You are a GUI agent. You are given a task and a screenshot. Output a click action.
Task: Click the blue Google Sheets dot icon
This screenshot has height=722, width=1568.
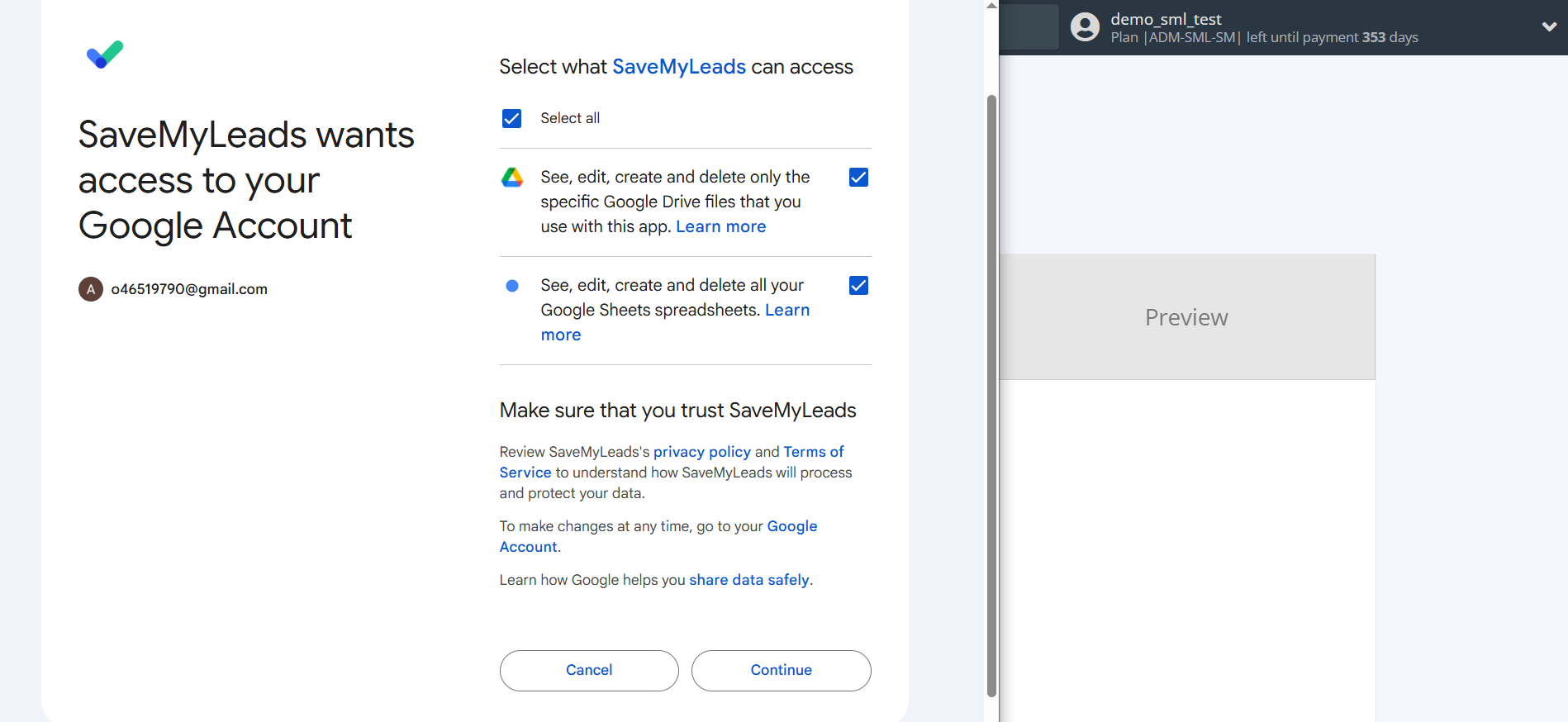pyautogui.click(x=512, y=286)
